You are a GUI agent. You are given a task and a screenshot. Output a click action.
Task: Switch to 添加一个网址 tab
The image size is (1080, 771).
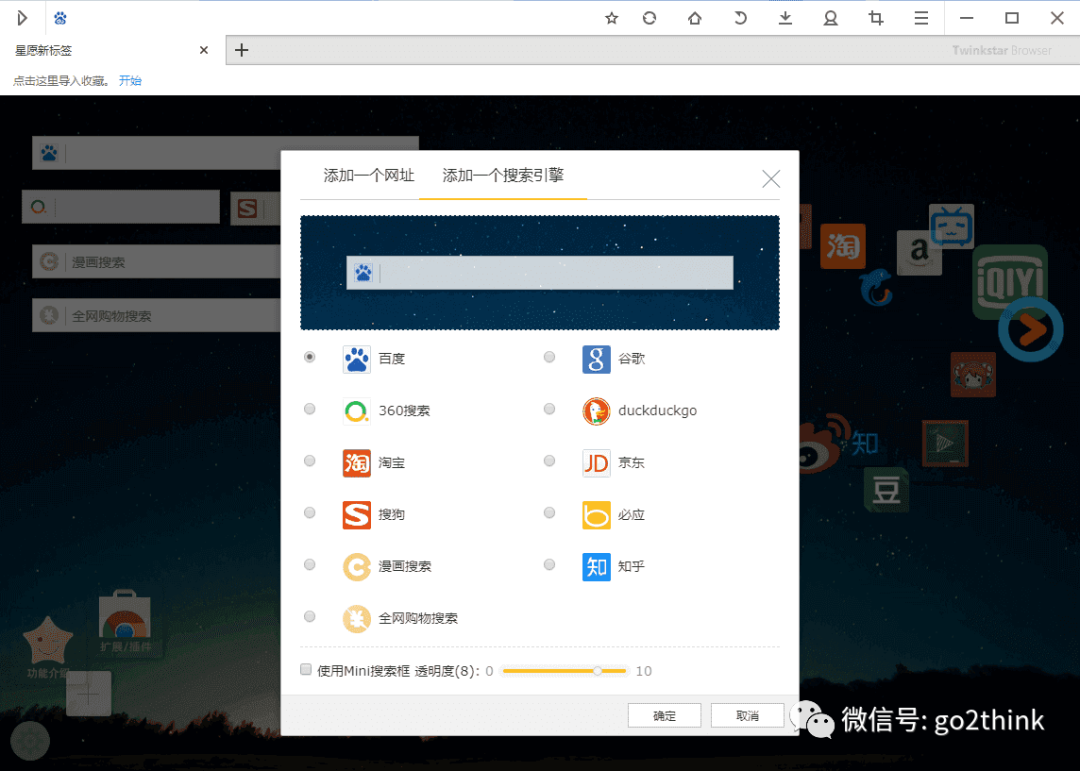(368, 176)
